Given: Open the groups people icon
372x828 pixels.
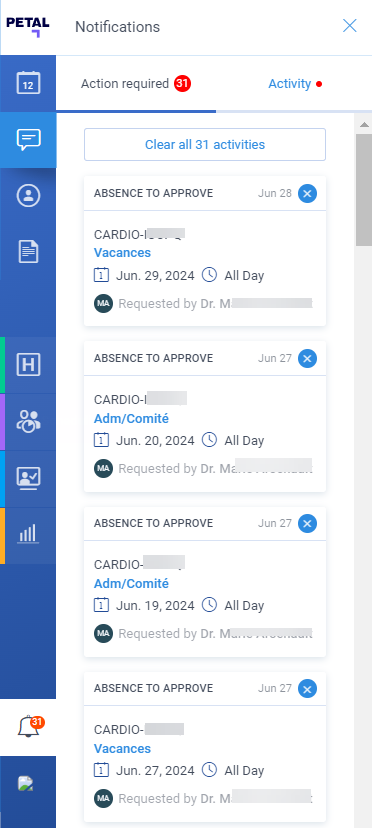Looking at the screenshot, I should point(28,421).
